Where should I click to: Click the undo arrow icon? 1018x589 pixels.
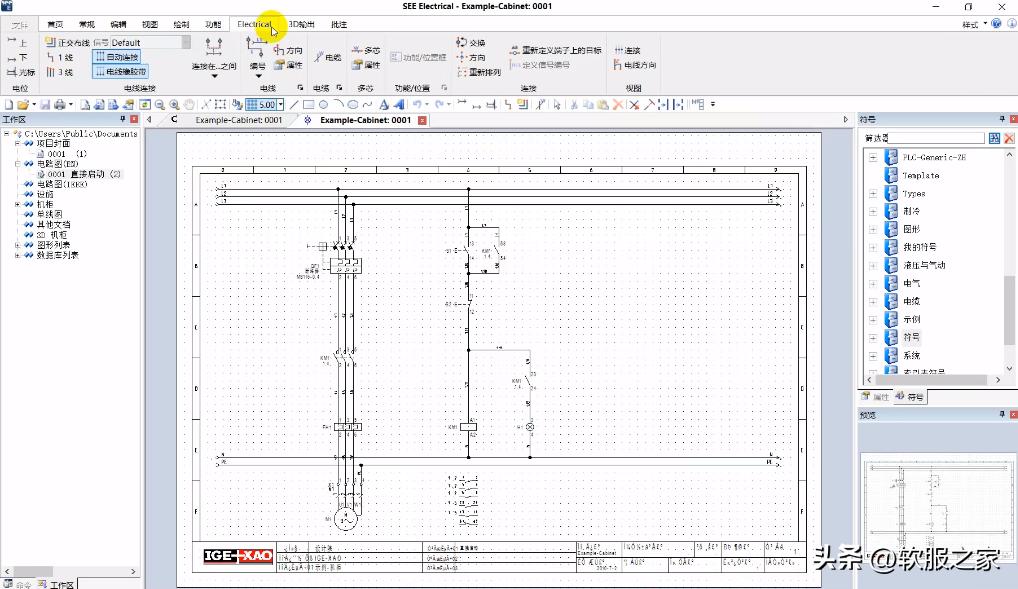tap(416, 104)
